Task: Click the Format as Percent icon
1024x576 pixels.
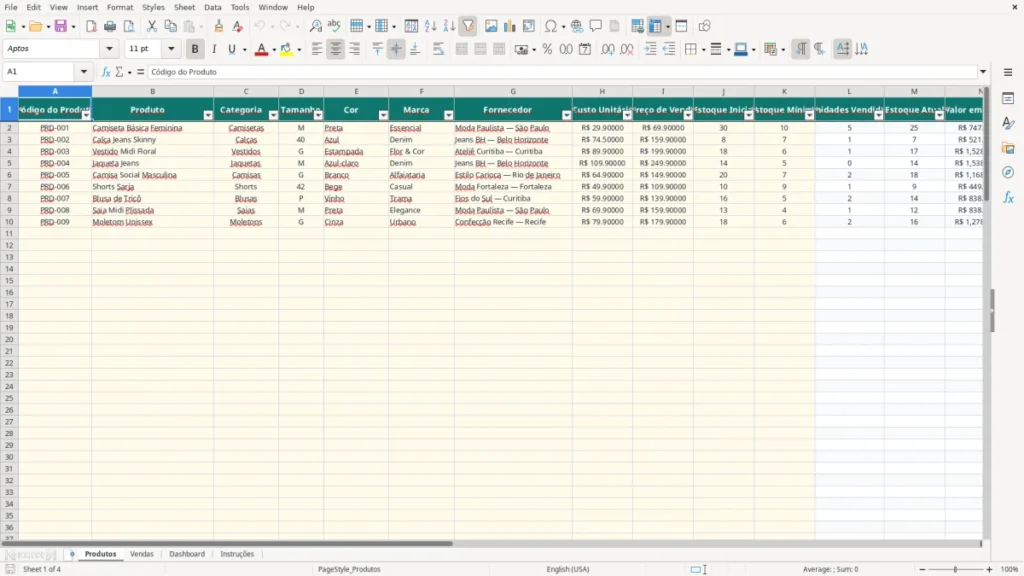Action: pos(547,49)
